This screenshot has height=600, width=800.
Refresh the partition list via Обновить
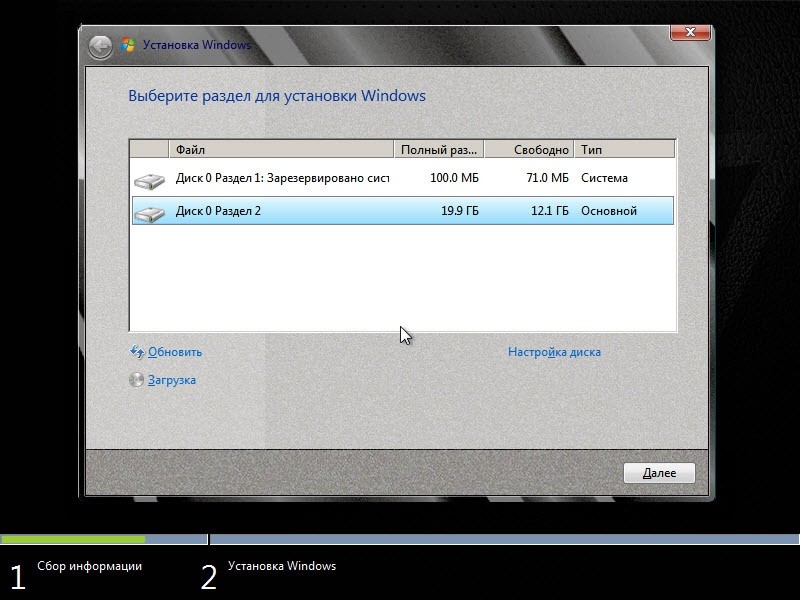pos(175,352)
